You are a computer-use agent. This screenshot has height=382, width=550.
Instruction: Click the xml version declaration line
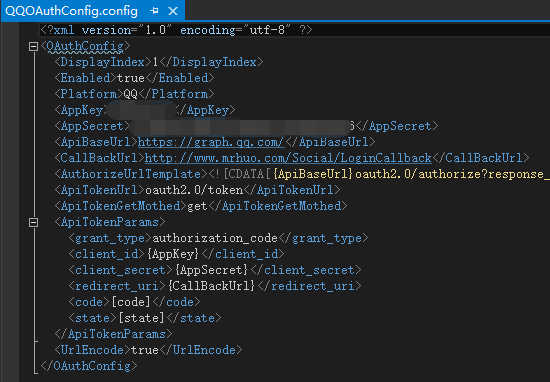(x=176, y=30)
